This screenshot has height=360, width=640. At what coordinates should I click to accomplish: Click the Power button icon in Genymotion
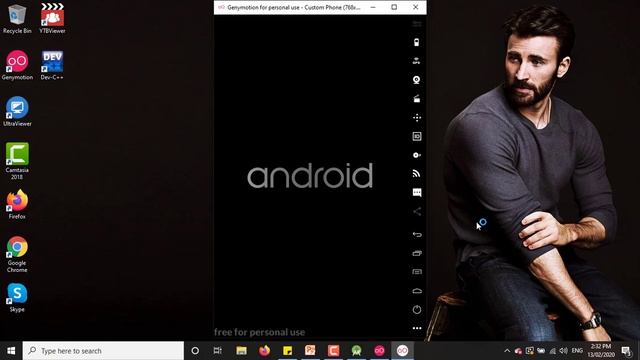pos(417,310)
